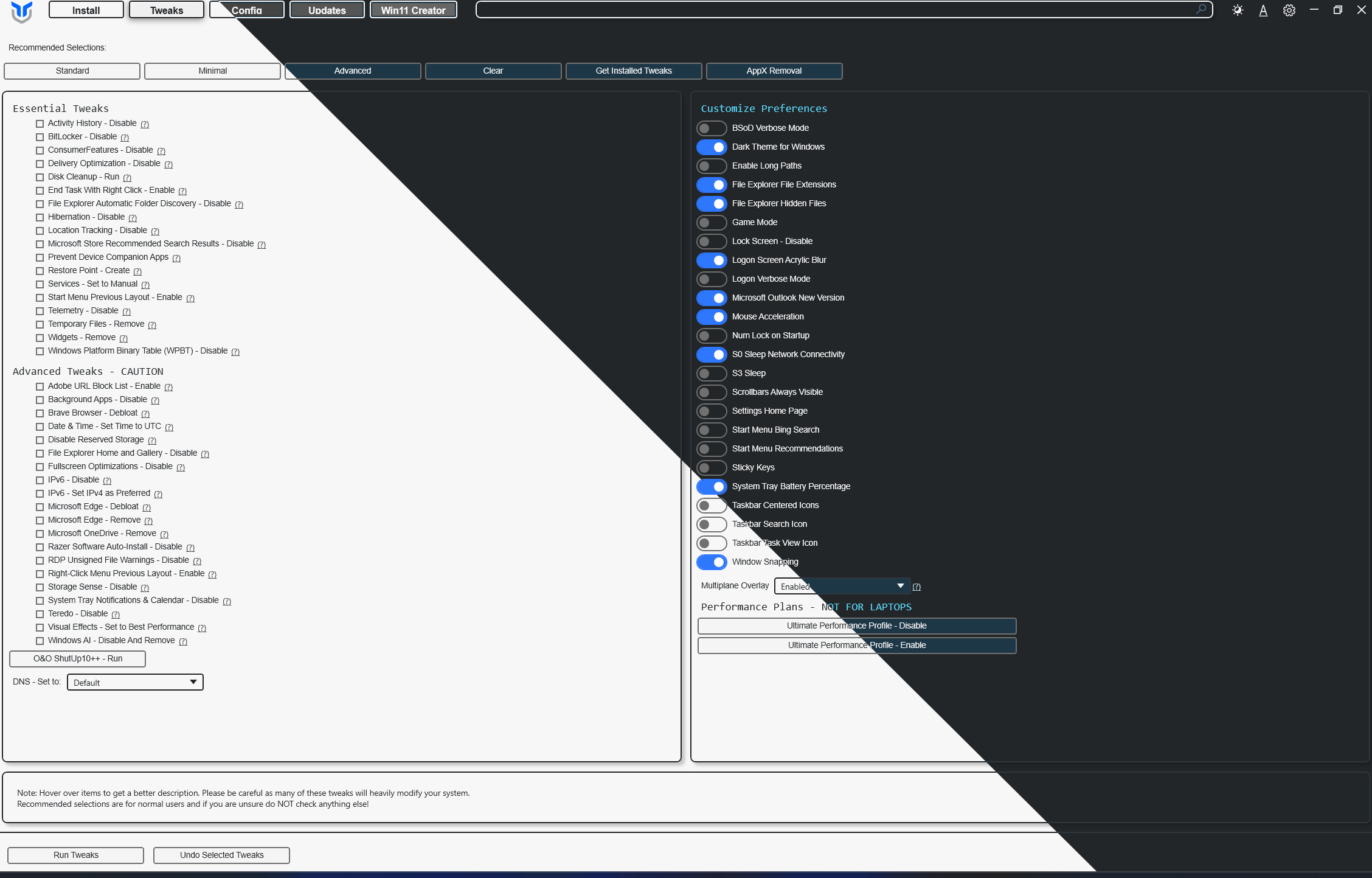The height and width of the screenshot is (878, 1372).
Task: Check Restore Point - Create checkbox
Action: point(40,271)
